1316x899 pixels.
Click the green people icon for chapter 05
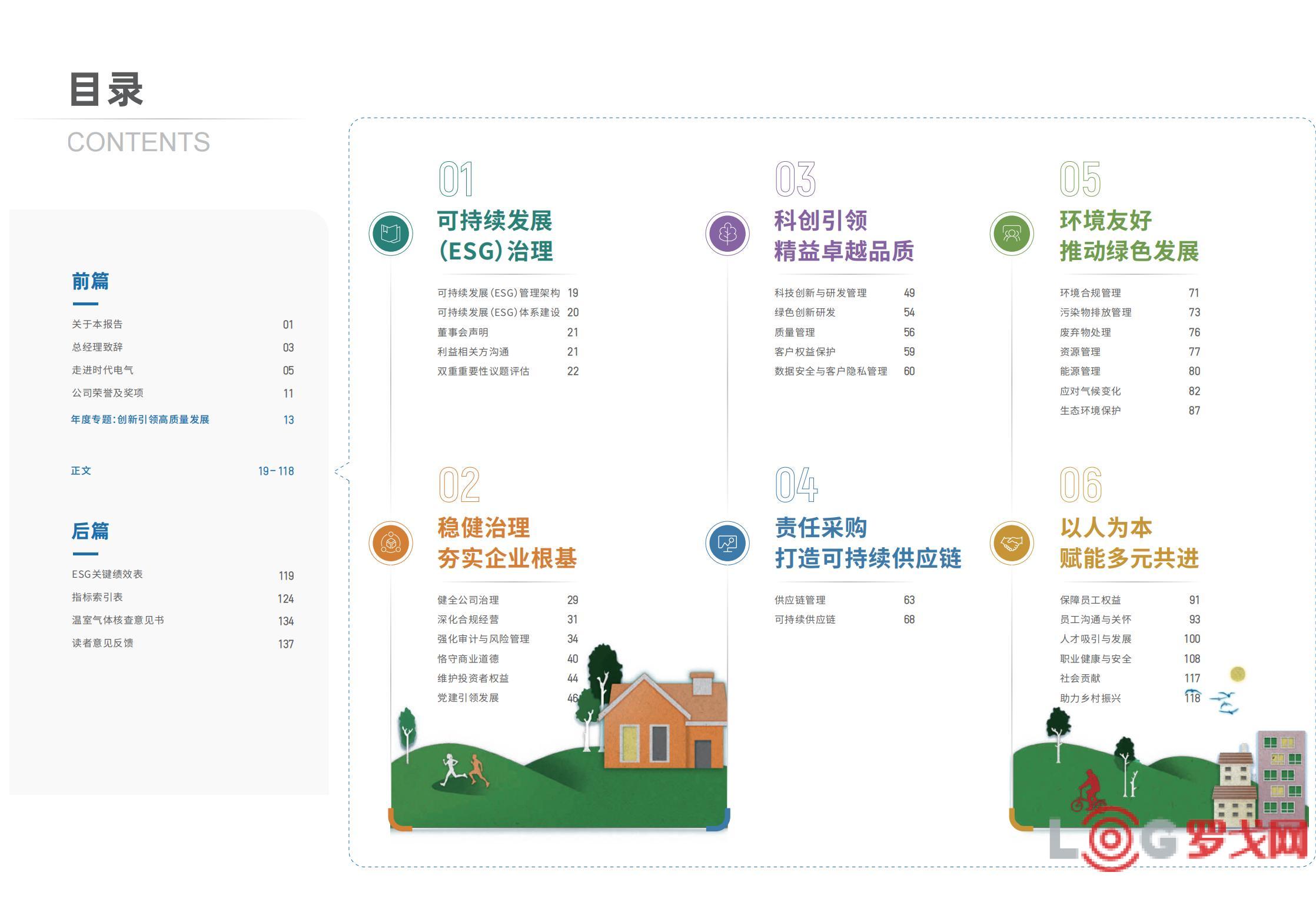point(1012,234)
